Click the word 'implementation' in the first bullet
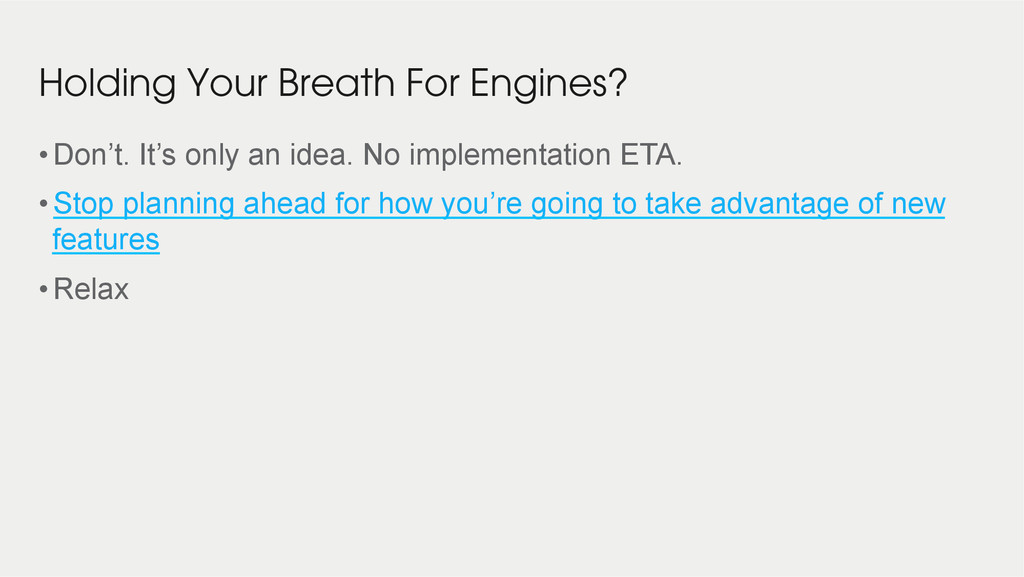1024x577 pixels. click(x=510, y=155)
